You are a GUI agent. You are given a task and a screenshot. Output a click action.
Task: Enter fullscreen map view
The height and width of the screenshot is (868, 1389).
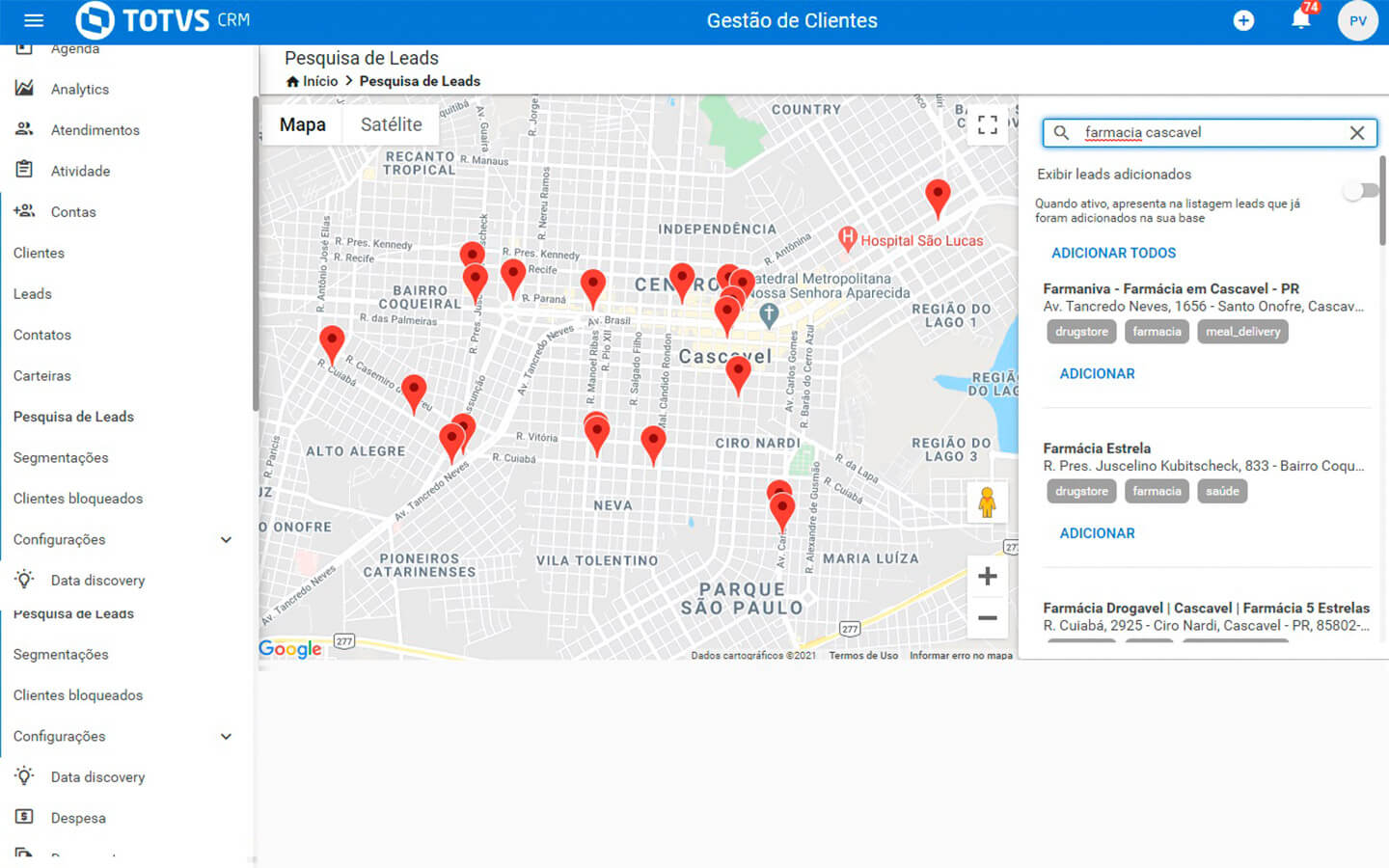click(x=987, y=124)
